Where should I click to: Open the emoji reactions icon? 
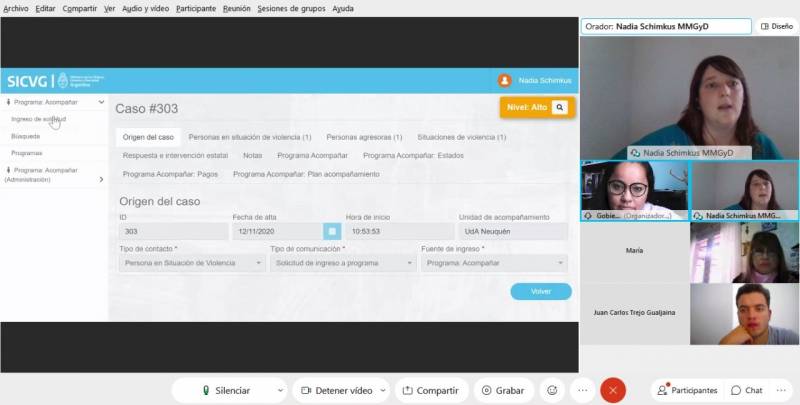coord(552,390)
